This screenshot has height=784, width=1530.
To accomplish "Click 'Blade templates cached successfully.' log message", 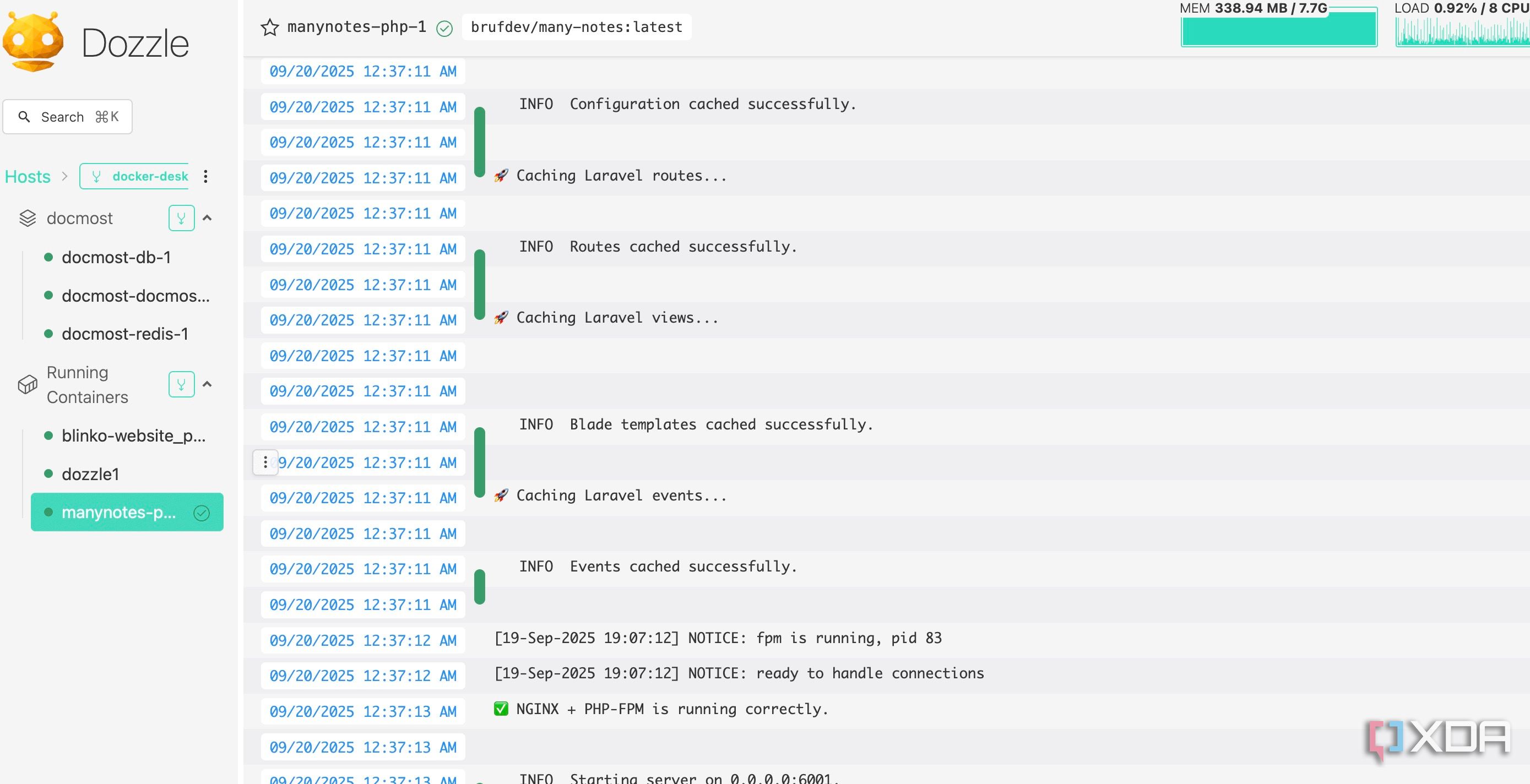I will pos(721,424).
